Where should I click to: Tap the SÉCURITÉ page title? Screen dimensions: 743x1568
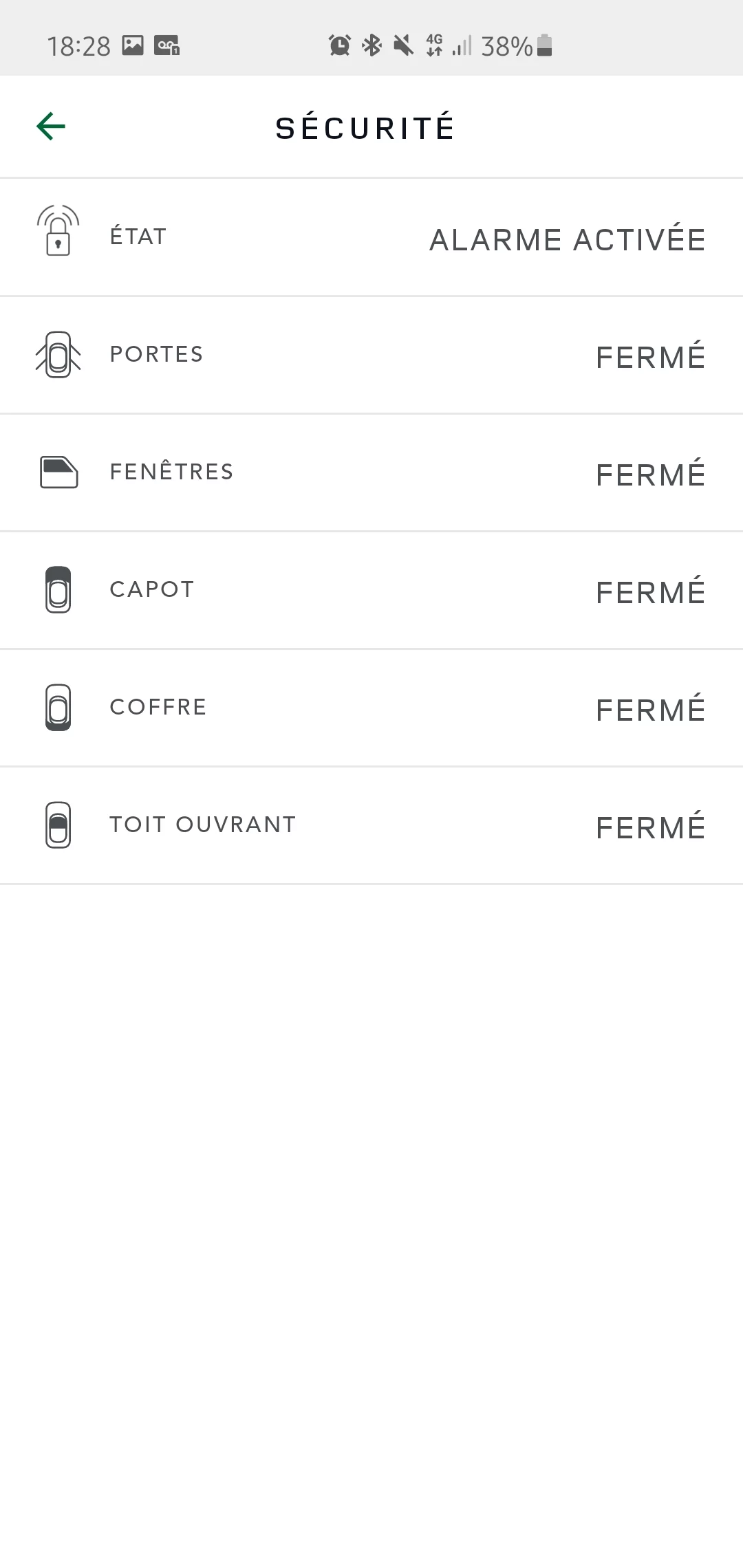coord(365,127)
